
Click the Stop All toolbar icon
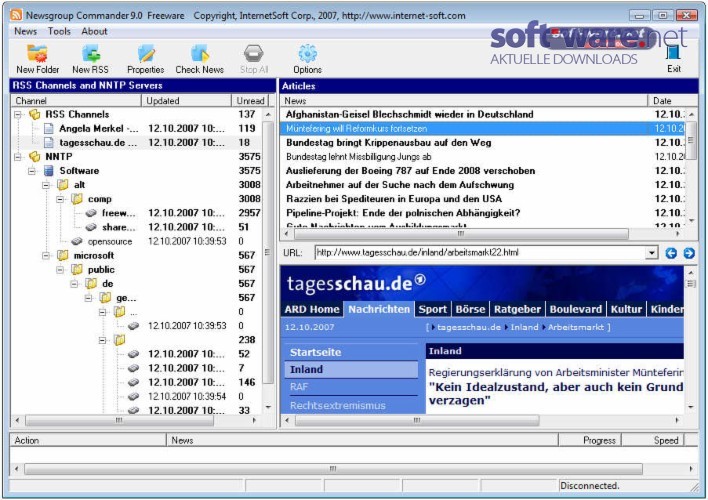(x=253, y=53)
